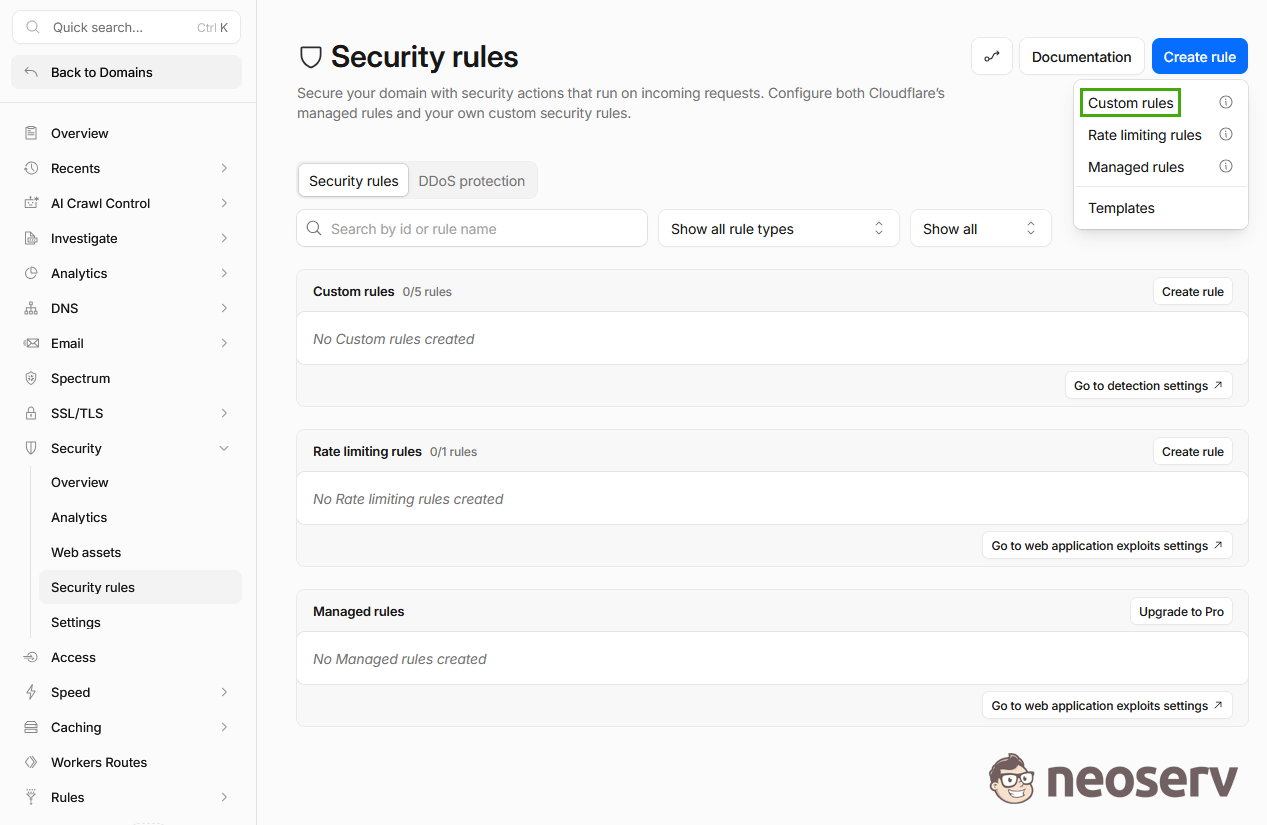
Task: Click the magnifier icon in rule search box
Action: pyautogui.click(x=314, y=229)
